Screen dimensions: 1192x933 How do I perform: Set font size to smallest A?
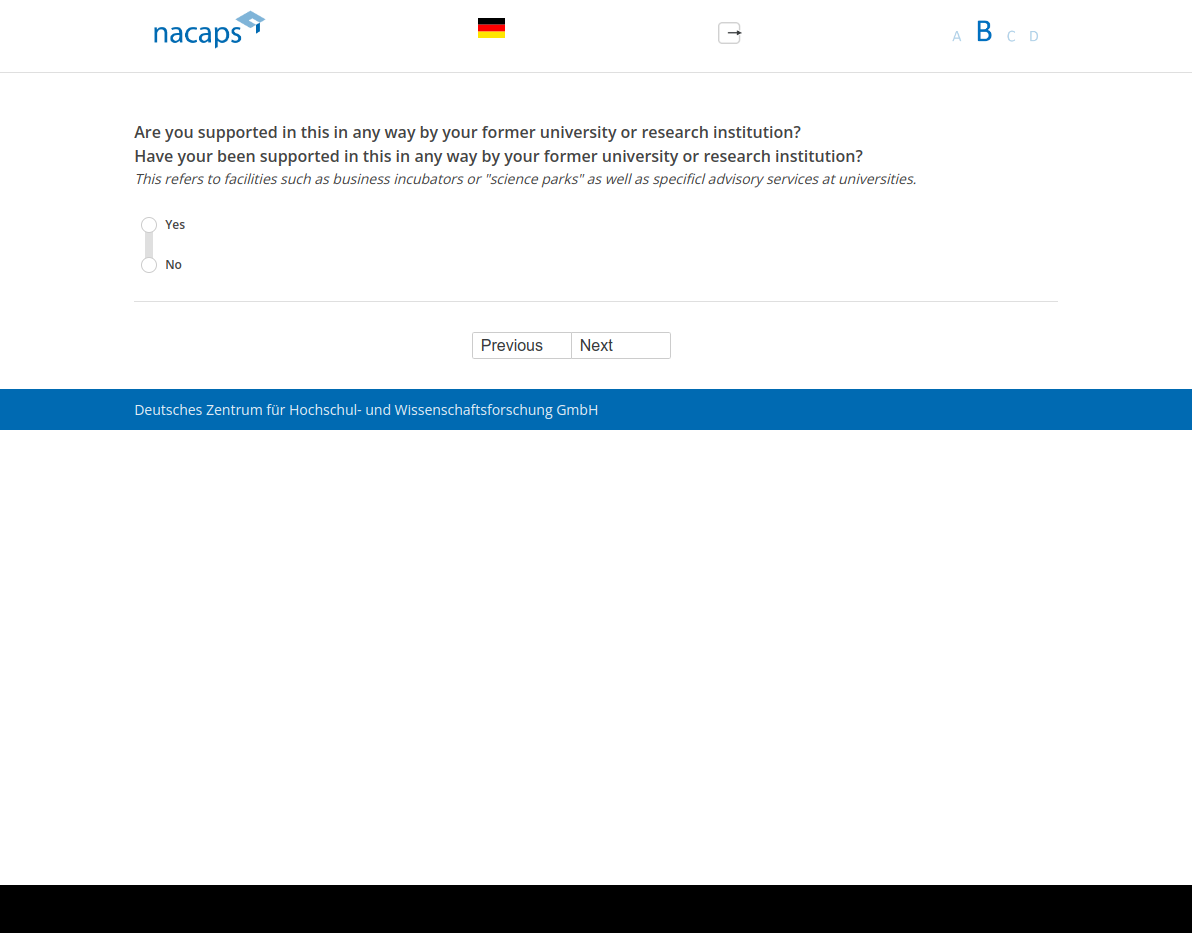956,37
